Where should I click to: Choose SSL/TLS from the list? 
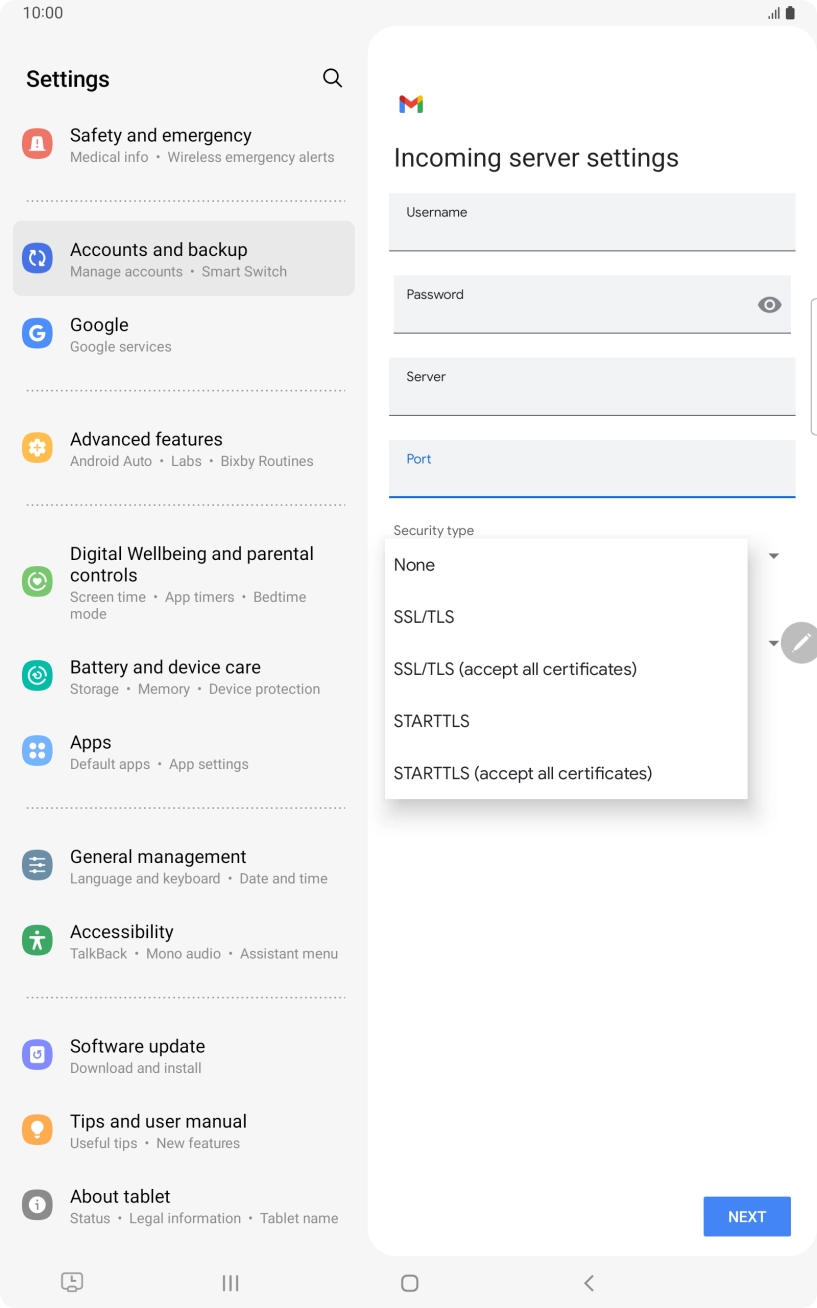coord(424,617)
